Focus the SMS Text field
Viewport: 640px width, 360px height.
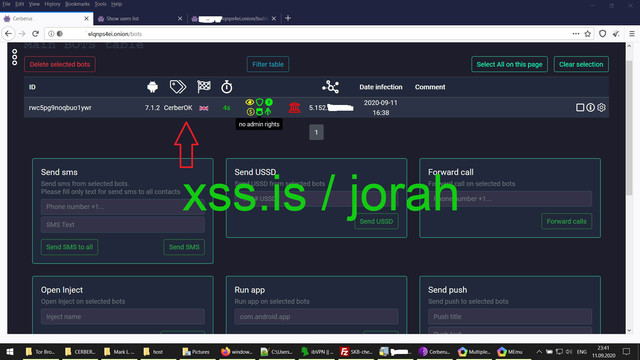[123, 225]
